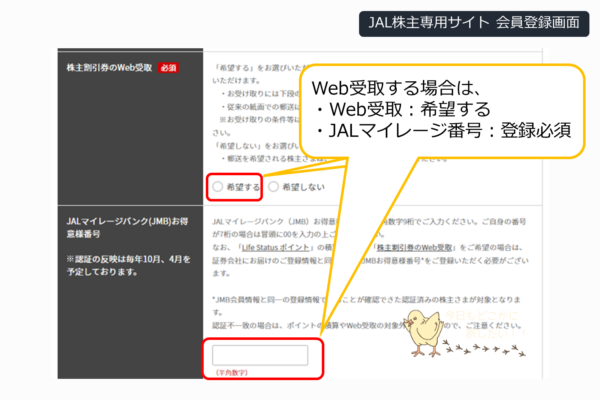Click the JALマイレージ番号：登録必須 callout line
Viewport: 600px width, 400px height.
(x=440, y=130)
